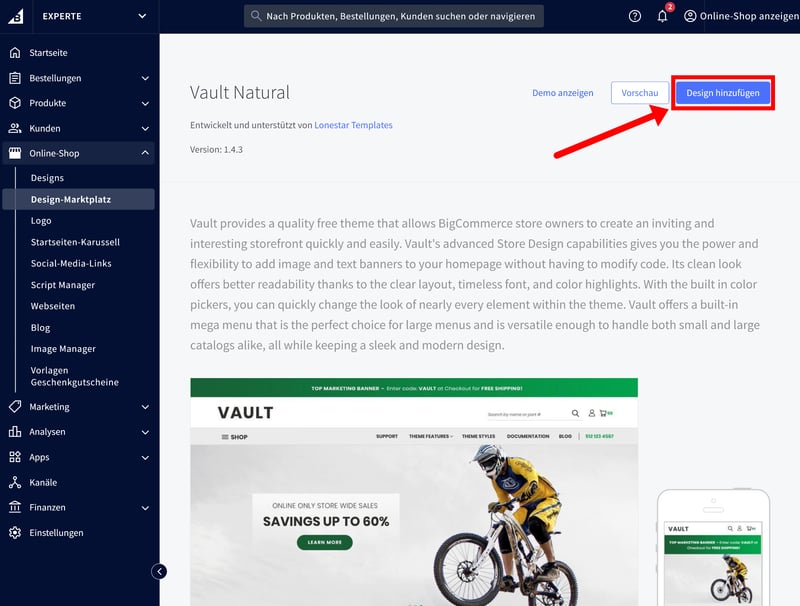Select Design-Marktplatz in the sidebar

coord(79,199)
